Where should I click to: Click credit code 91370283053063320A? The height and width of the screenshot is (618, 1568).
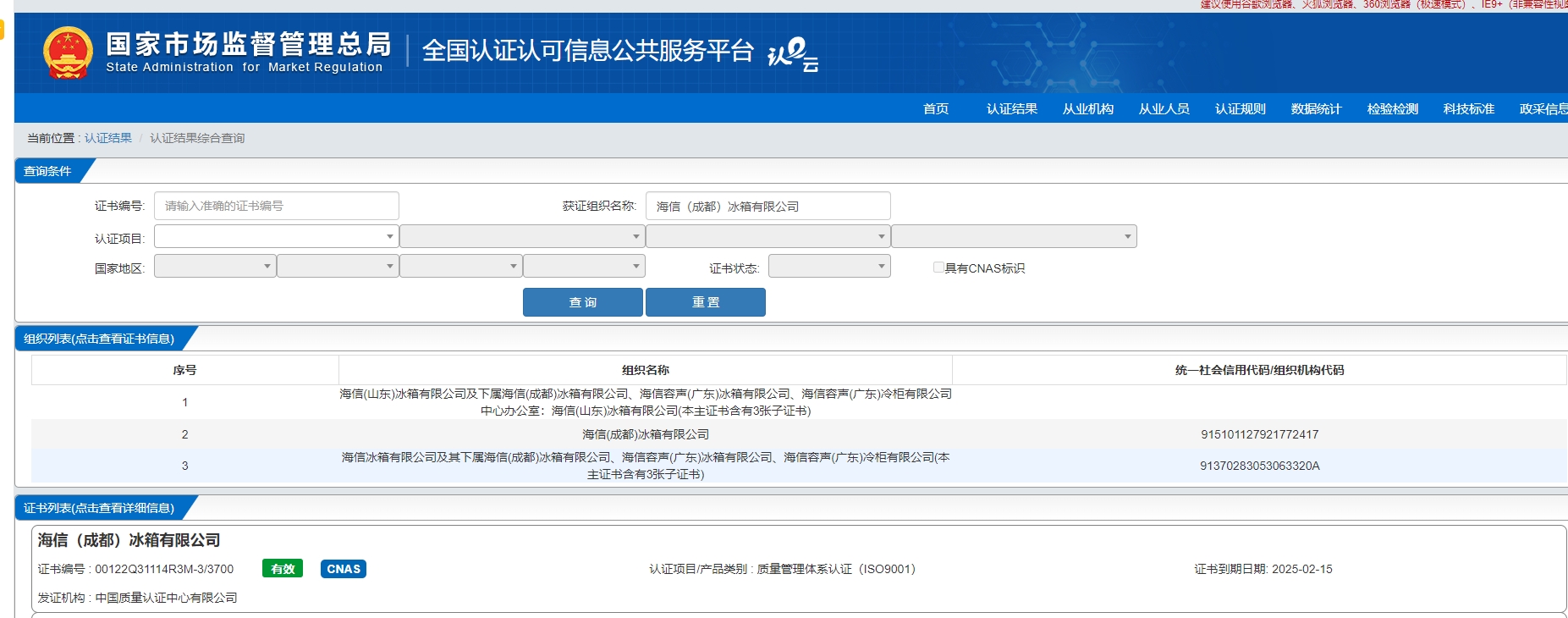[x=1260, y=466]
